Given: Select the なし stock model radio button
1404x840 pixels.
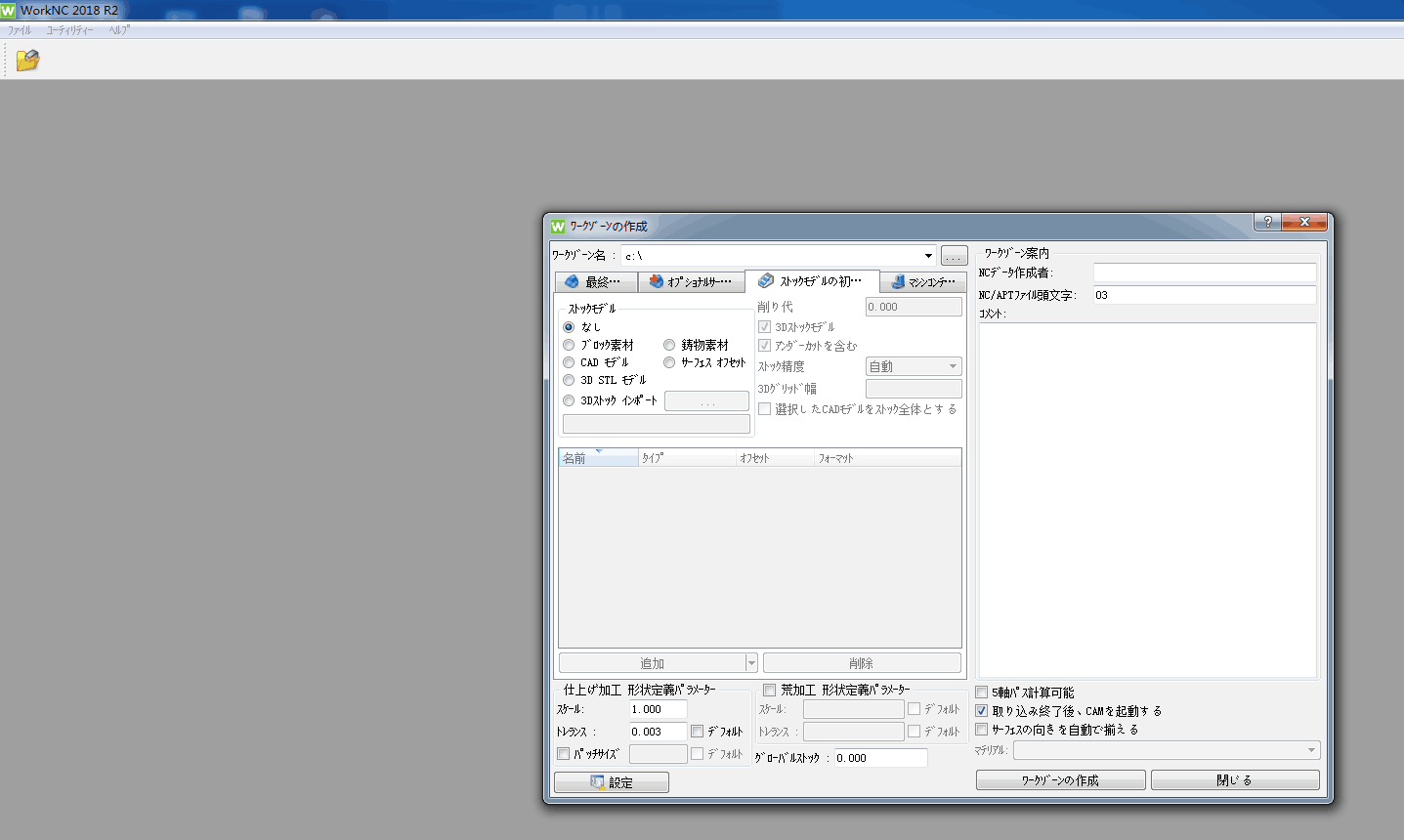Looking at the screenshot, I should [x=569, y=327].
